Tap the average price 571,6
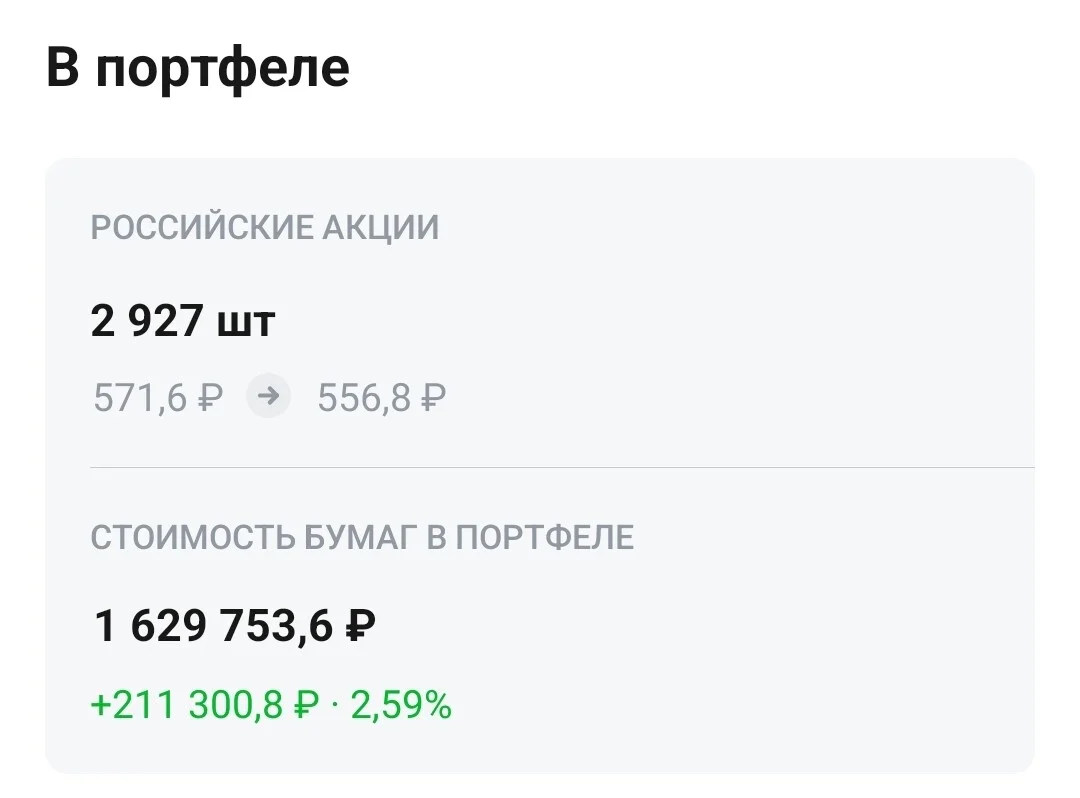Screen dimensions: 1080x798 (x=141, y=398)
